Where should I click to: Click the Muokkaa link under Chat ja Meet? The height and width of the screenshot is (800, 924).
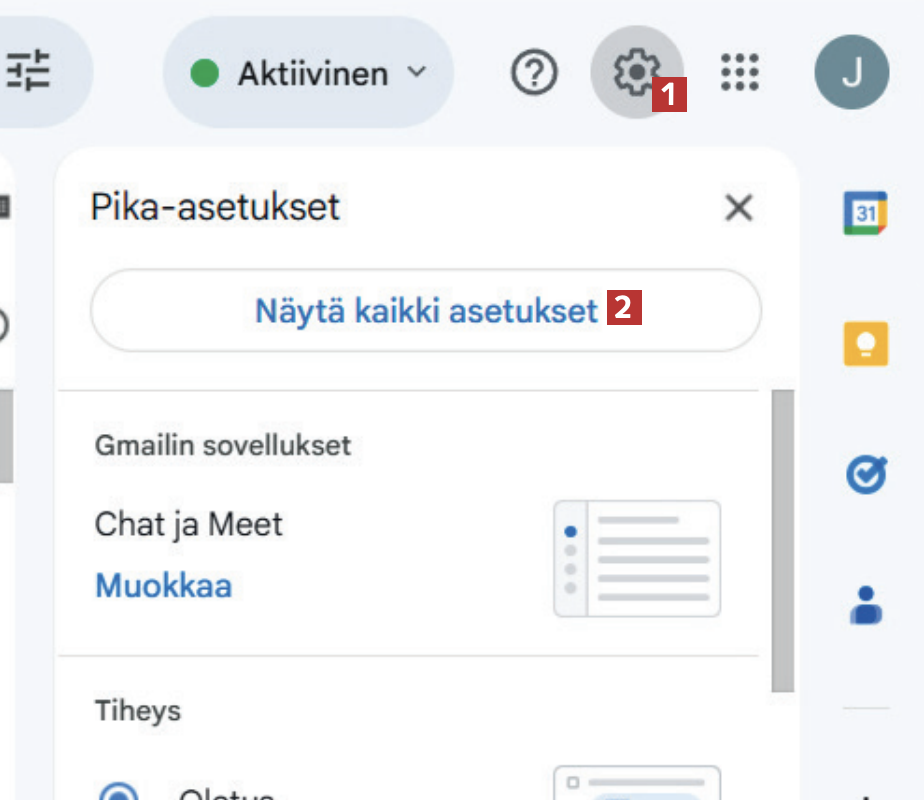163,585
